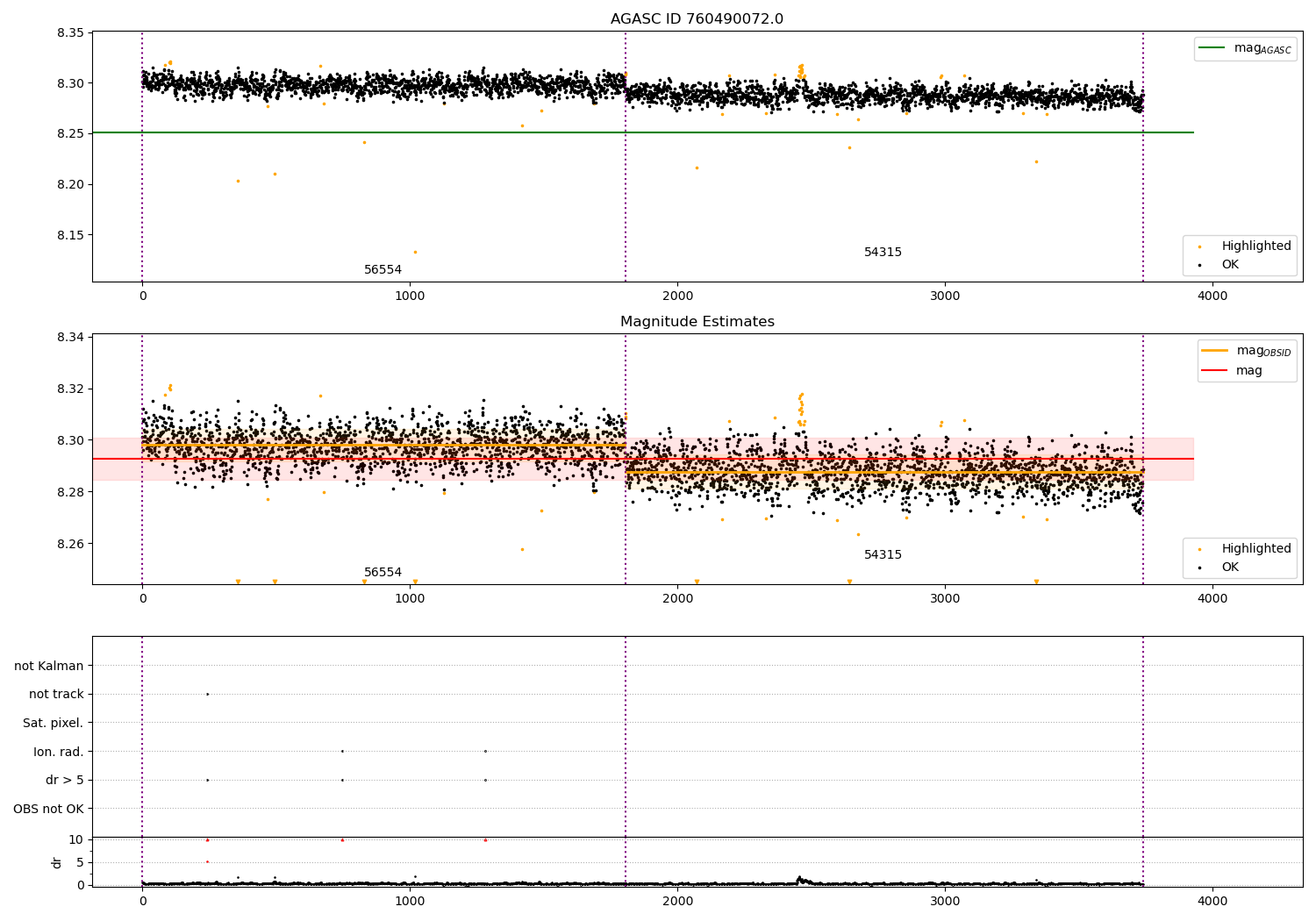Click the "dr > 5" axis label
This screenshot has height=921, width=1316.
(x=65, y=780)
